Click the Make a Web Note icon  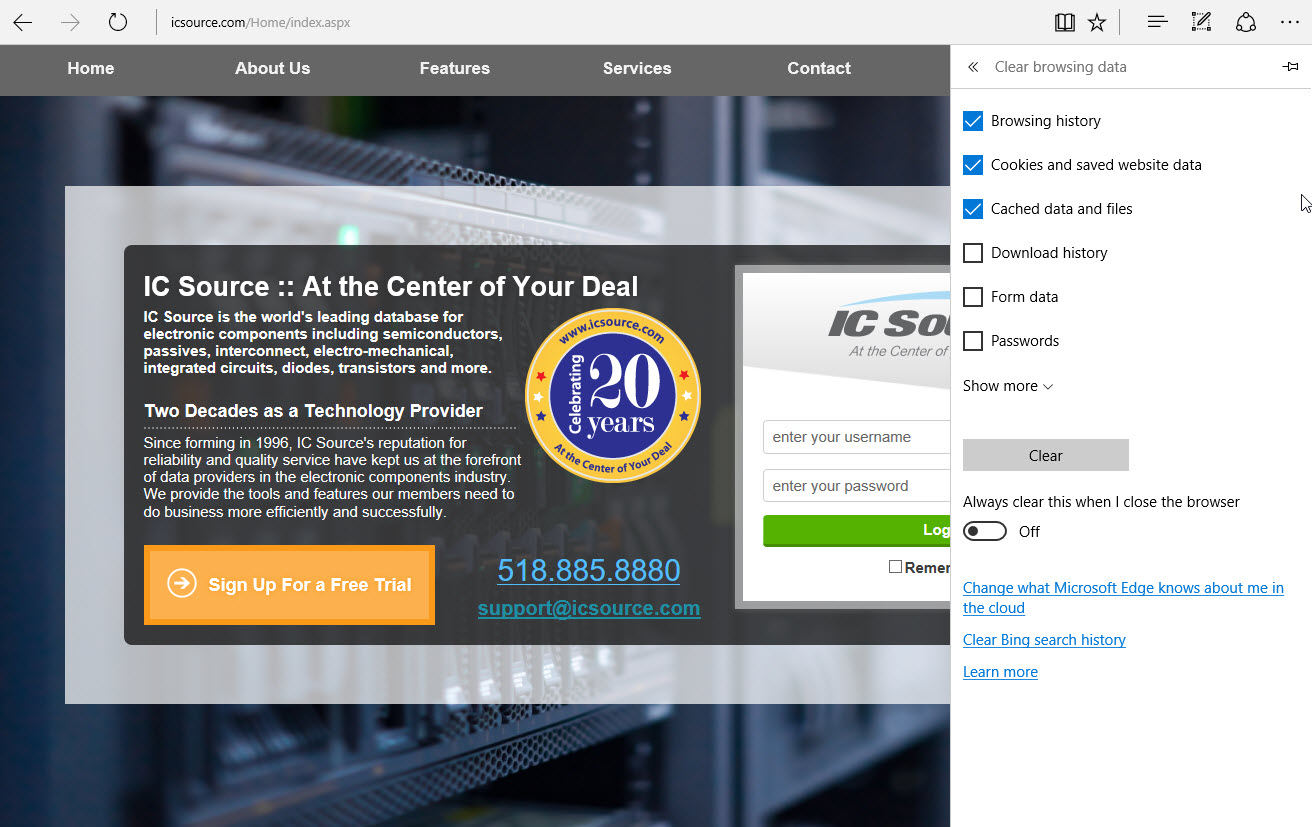tap(1201, 22)
